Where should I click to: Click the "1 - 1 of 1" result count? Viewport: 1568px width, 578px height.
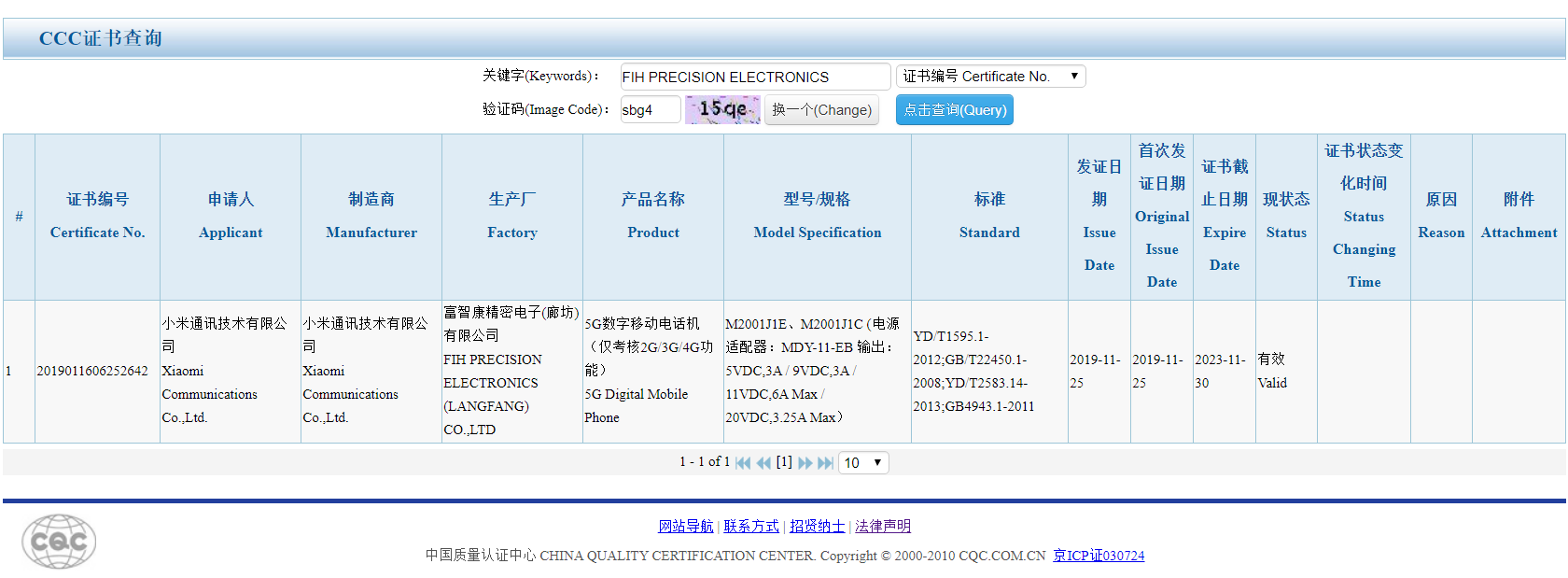click(705, 462)
